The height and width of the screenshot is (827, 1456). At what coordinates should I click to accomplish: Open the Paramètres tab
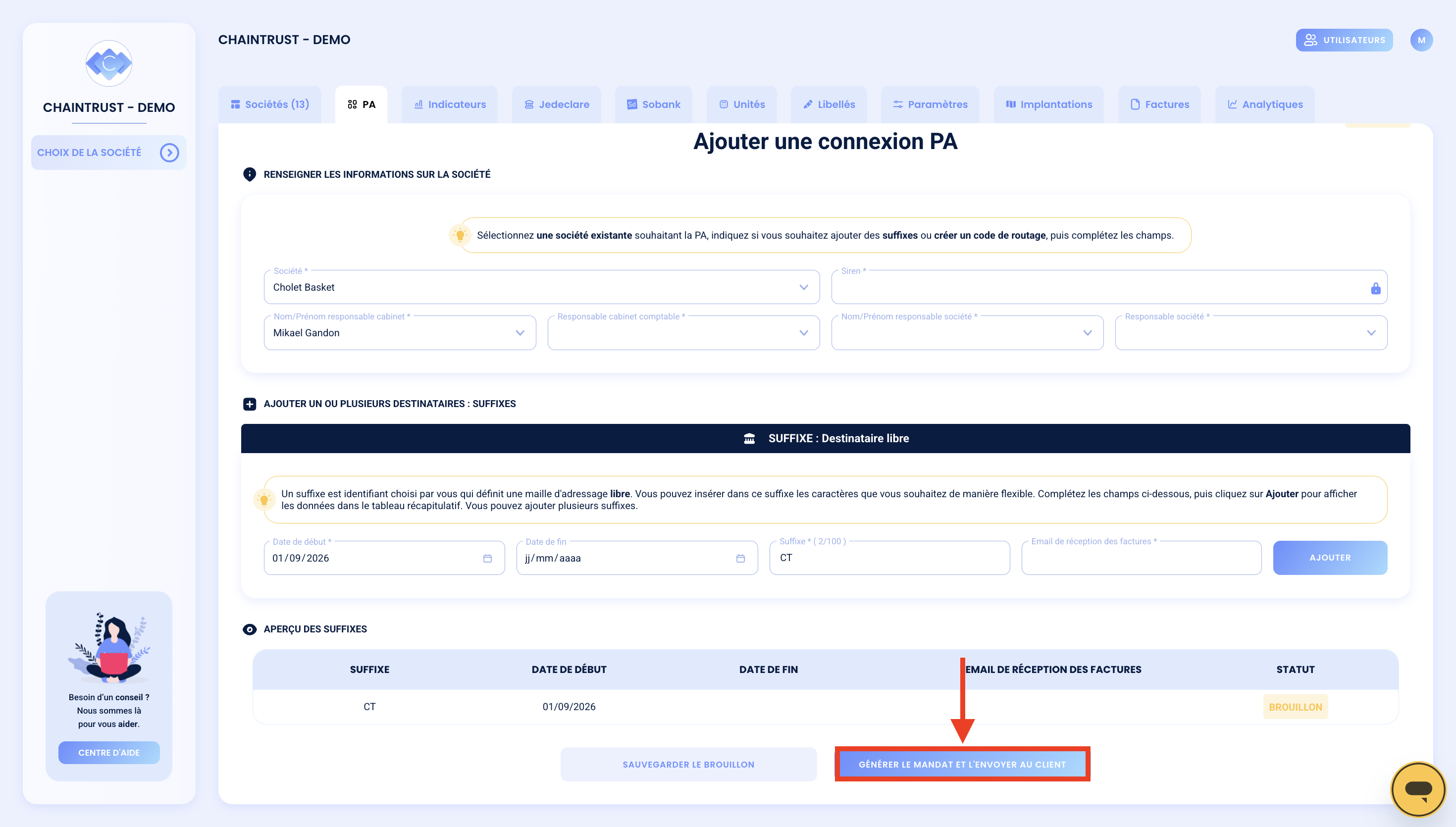point(930,104)
